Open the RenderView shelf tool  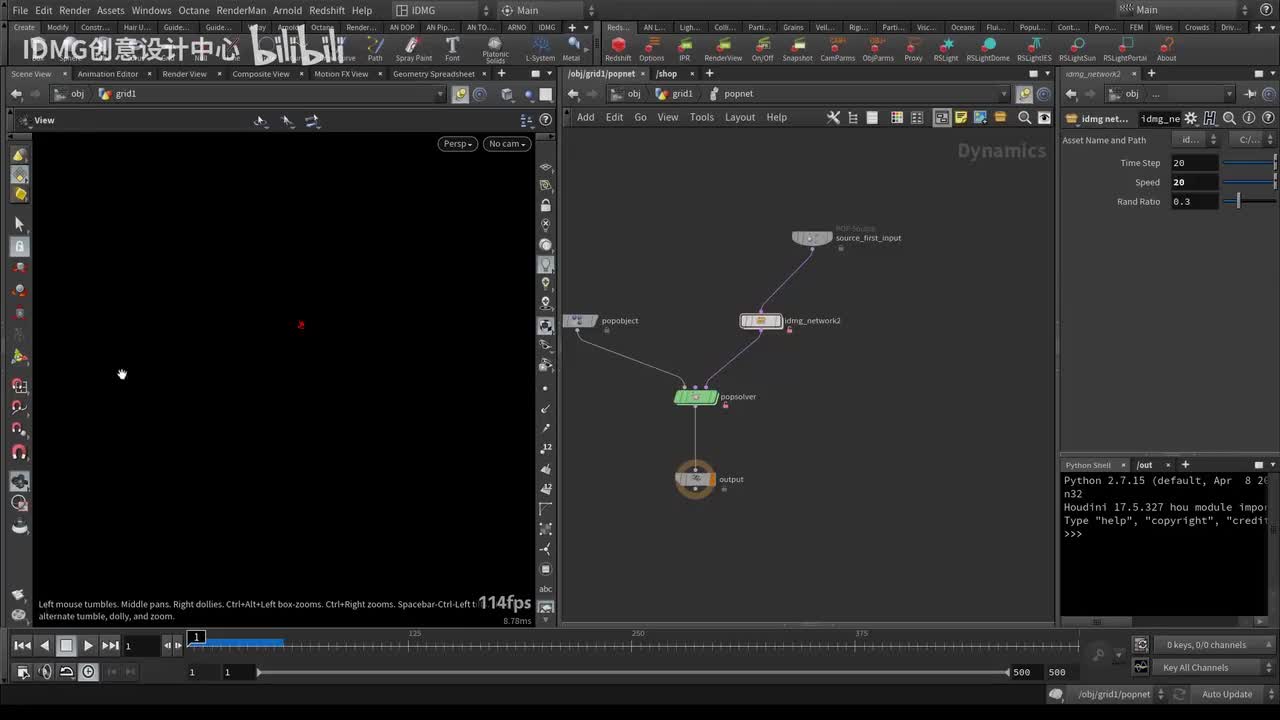(x=723, y=46)
